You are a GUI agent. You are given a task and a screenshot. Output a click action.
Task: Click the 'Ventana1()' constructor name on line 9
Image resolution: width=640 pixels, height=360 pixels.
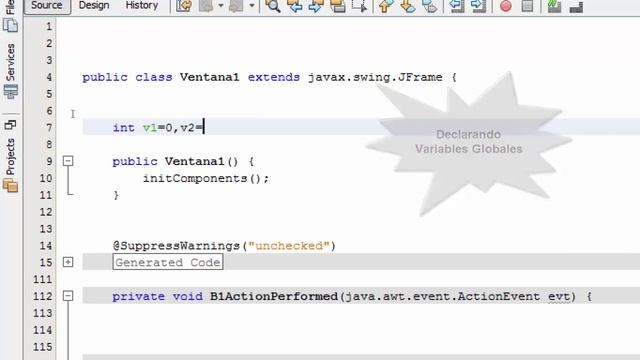[201, 162]
